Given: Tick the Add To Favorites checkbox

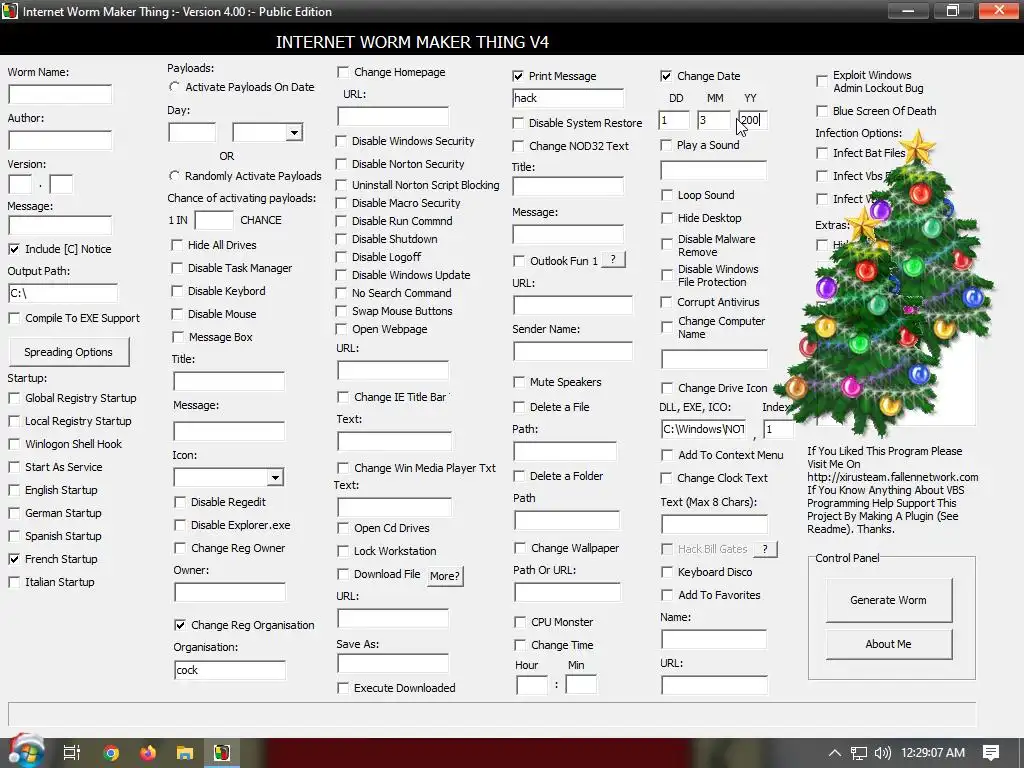Looking at the screenshot, I should 667,595.
